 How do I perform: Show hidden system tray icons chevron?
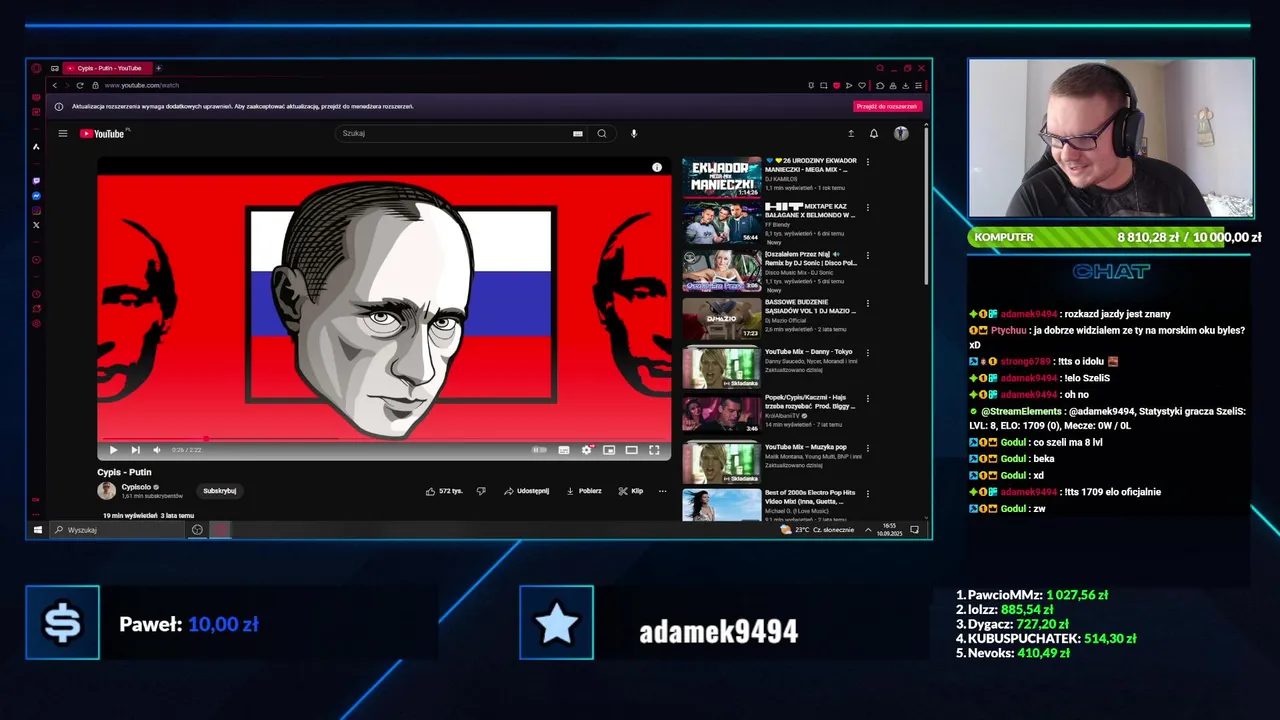coord(868,530)
